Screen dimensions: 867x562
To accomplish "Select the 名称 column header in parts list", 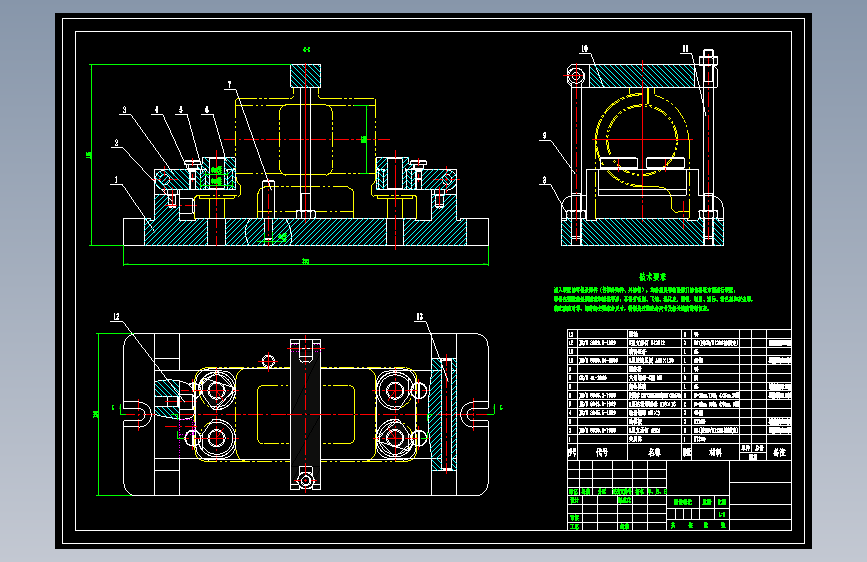I will click(655, 452).
